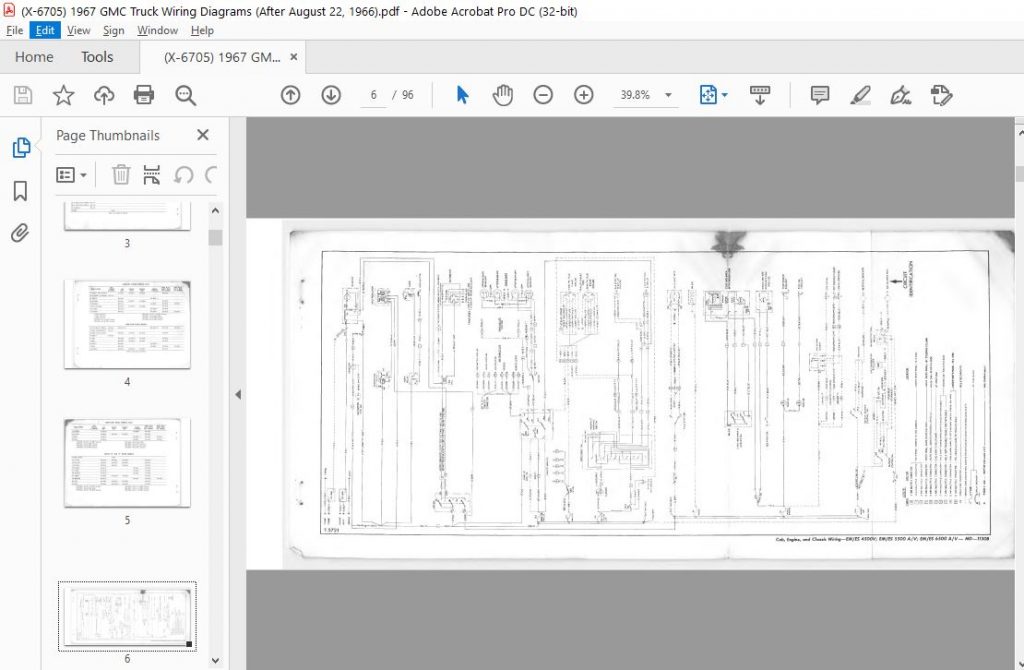Open the Help menu

(x=202, y=30)
